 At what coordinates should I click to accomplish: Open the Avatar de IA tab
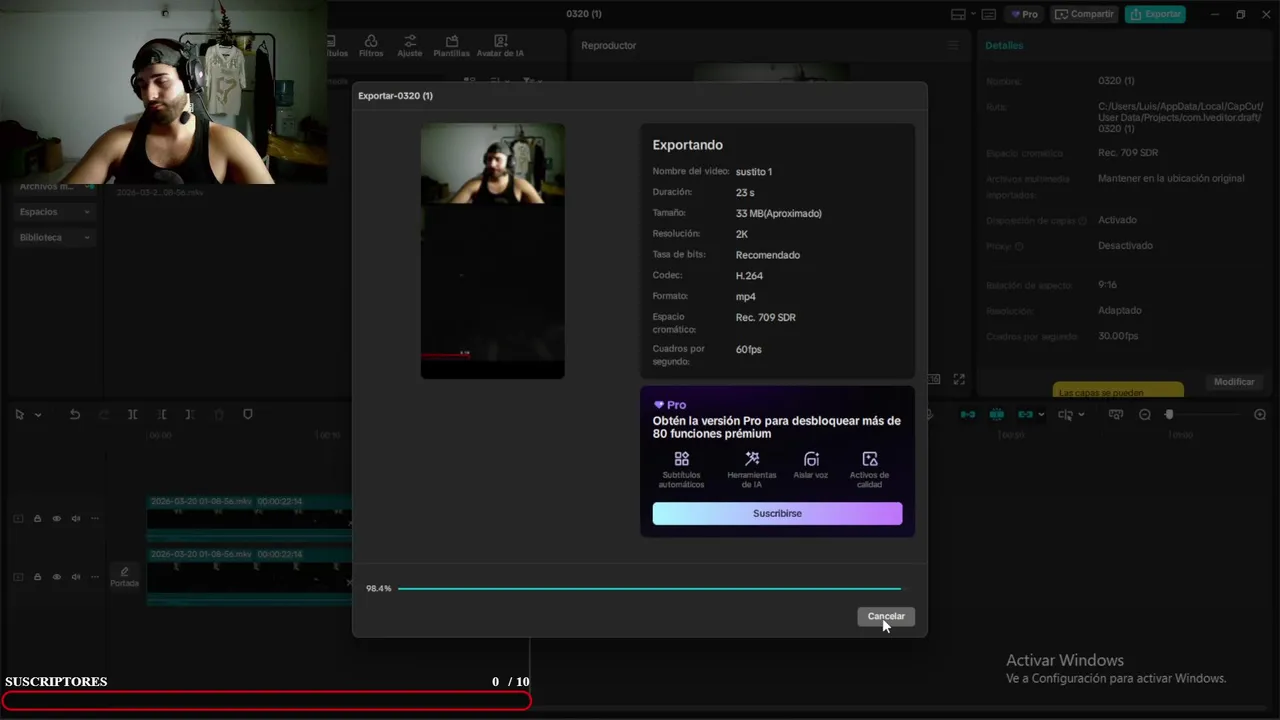click(x=500, y=46)
